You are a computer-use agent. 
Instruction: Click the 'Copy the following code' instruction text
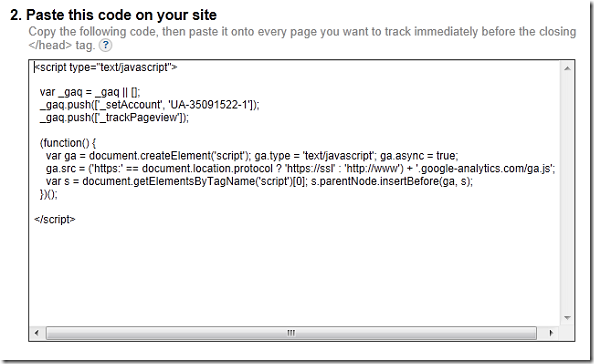click(x=302, y=38)
